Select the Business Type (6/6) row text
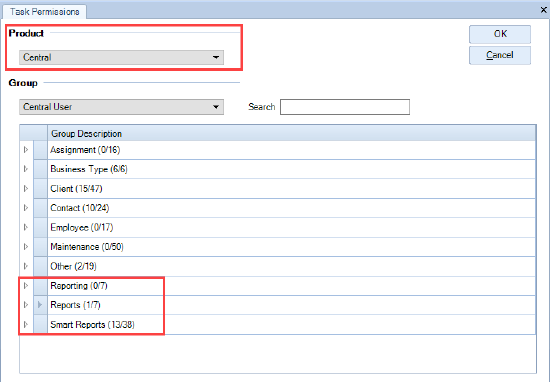Viewport: 550px width, 382px height. click(89, 169)
